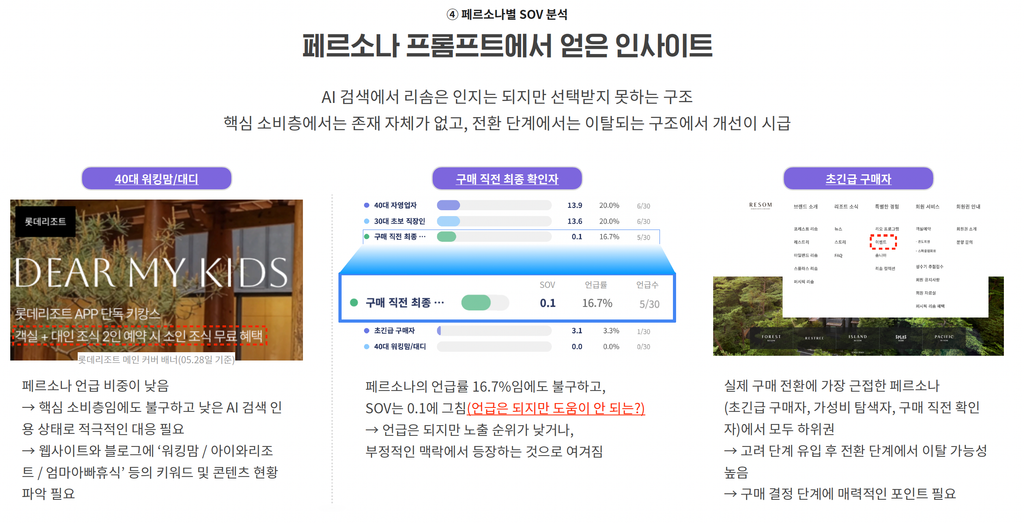Click the 40대 자영업자 purple progress bar
1024x523 pixels.
(448, 205)
